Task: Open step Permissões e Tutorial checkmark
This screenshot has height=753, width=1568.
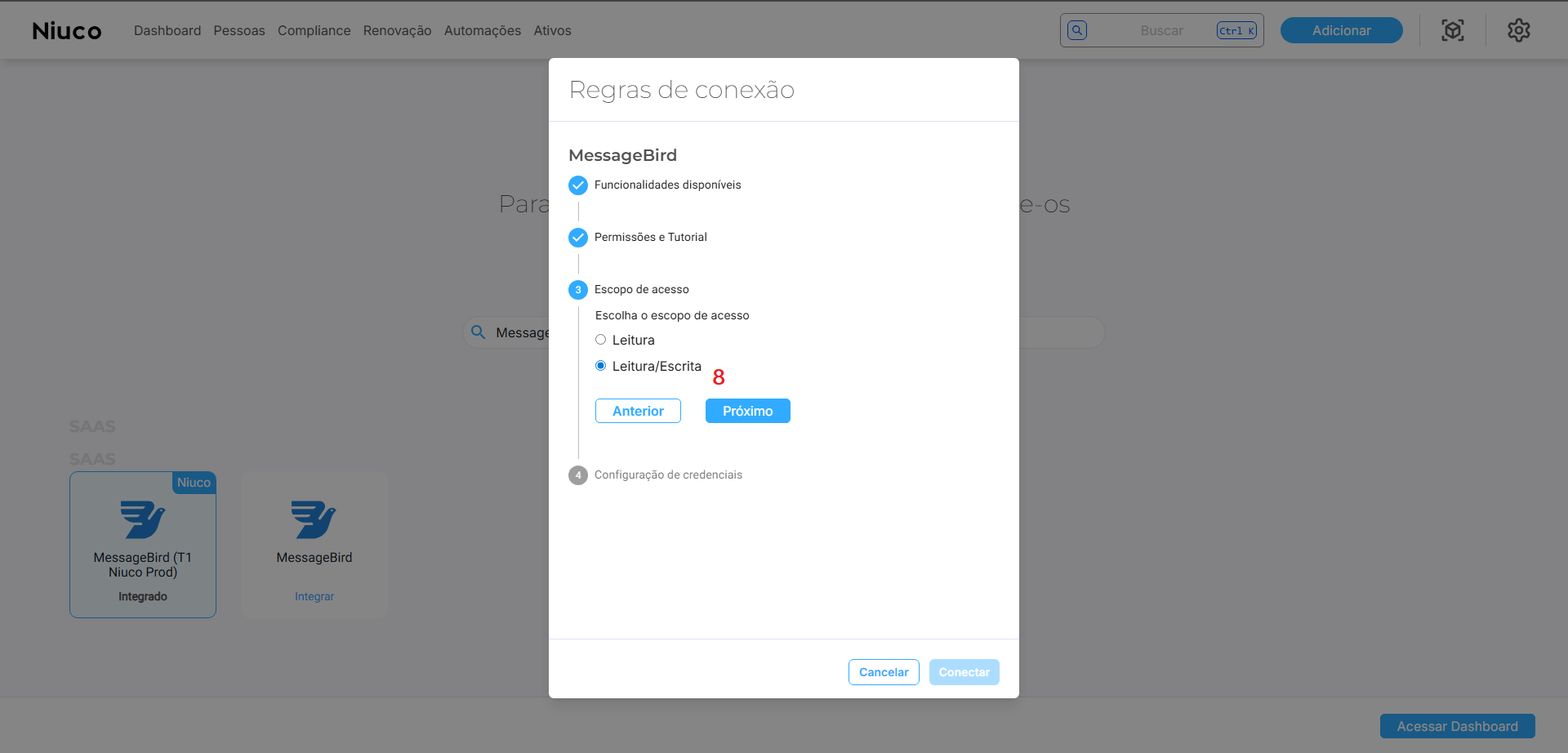Action: click(x=578, y=238)
